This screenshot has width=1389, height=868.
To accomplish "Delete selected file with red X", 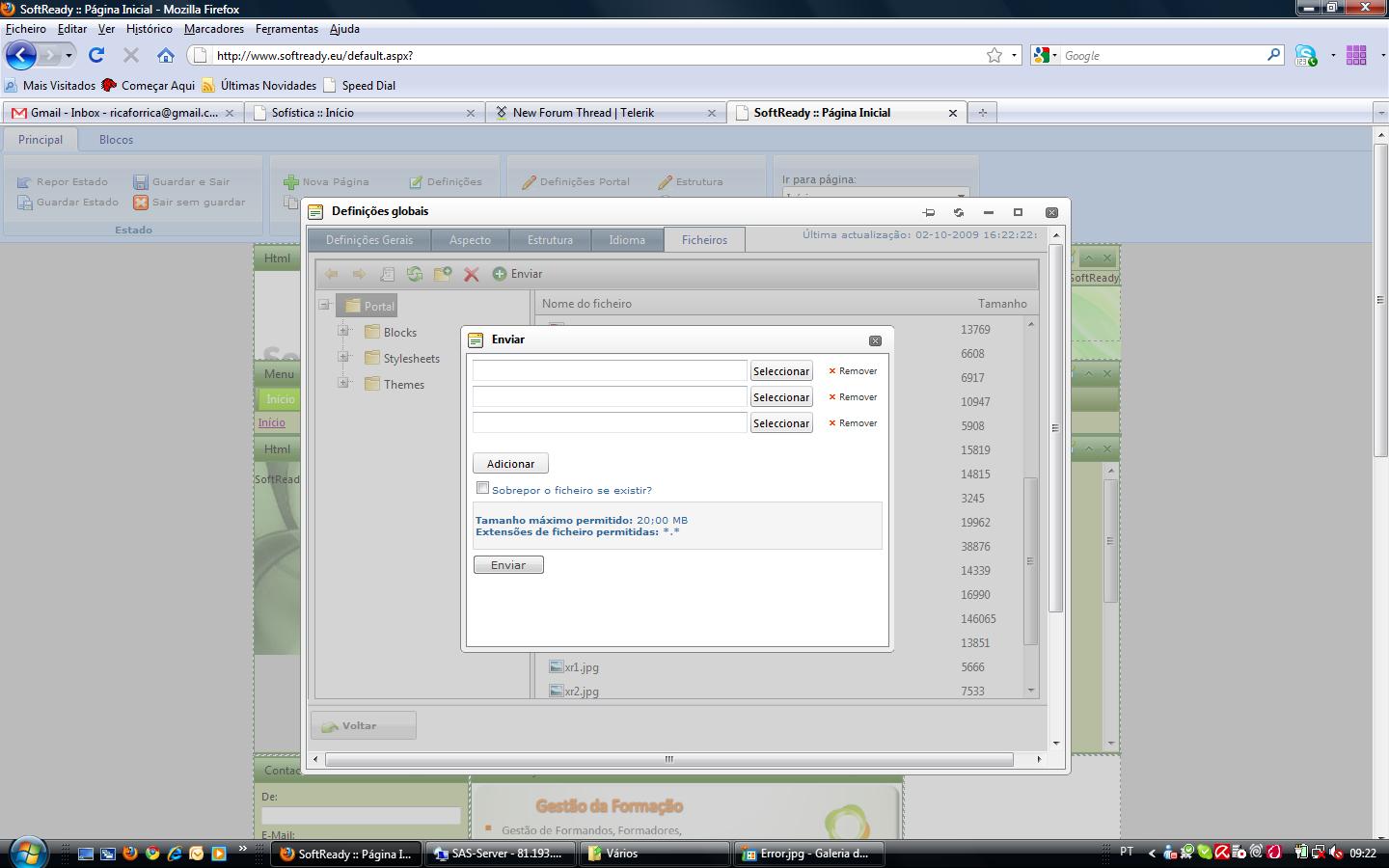I will [x=471, y=274].
